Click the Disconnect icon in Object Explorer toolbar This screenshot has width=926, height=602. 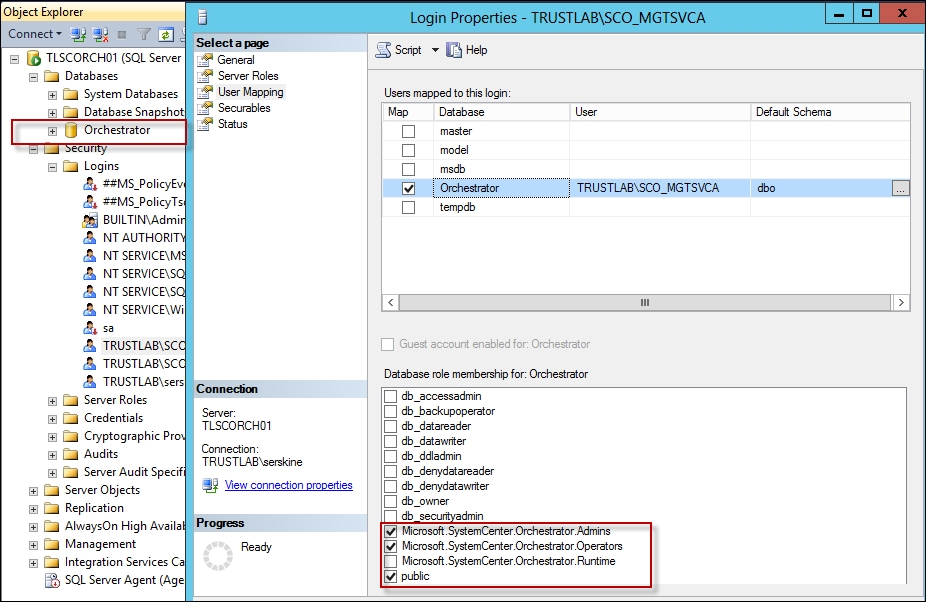(100, 34)
